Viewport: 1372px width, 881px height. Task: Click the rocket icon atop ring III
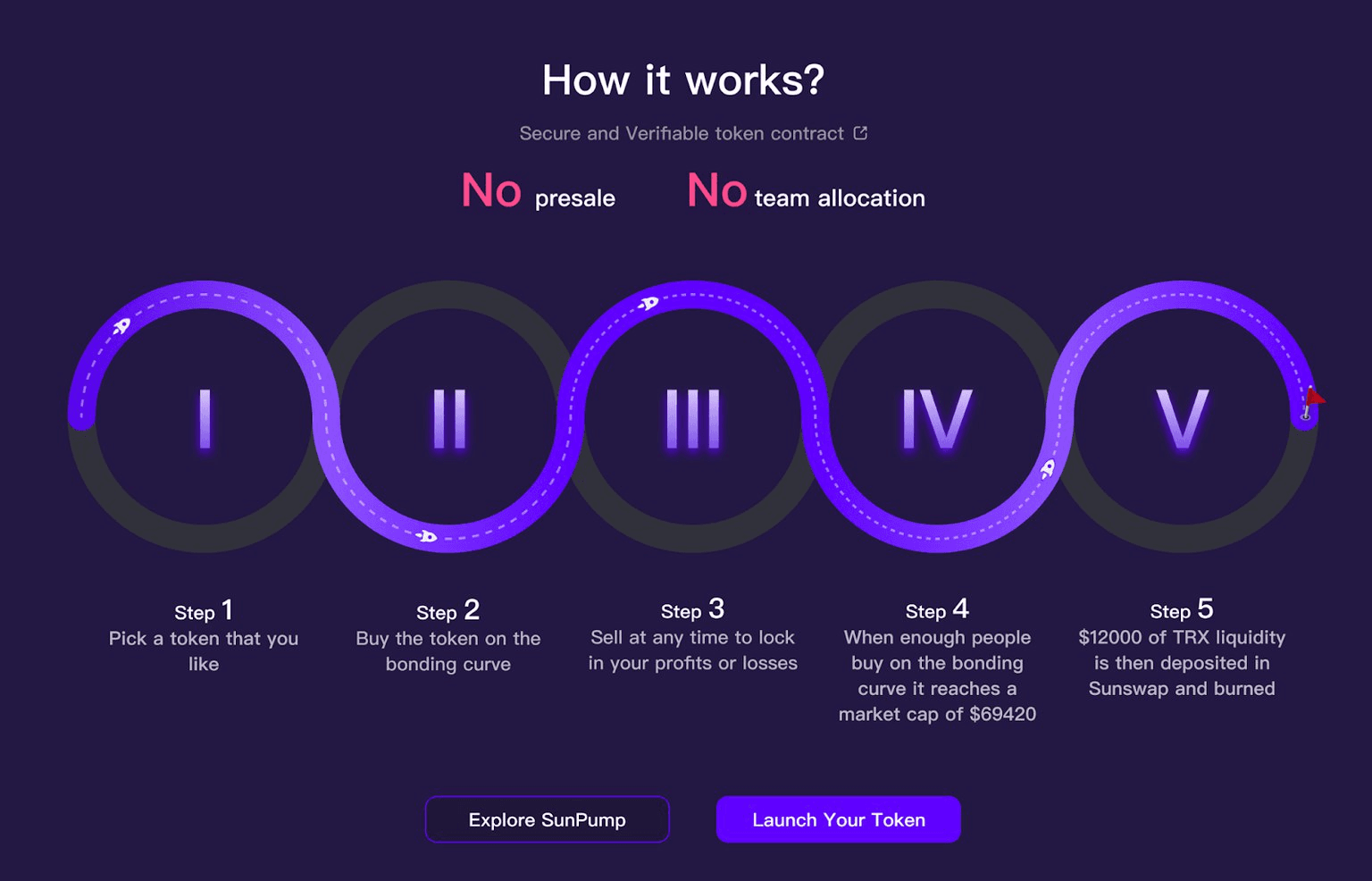point(648,304)
